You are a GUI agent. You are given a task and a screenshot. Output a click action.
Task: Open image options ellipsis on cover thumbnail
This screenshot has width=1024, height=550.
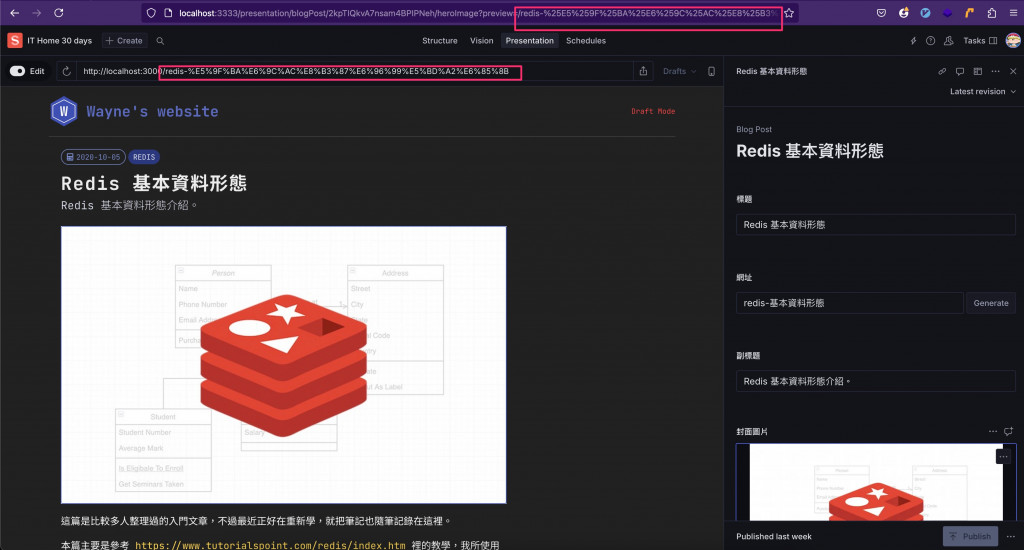coord(1003,457)
